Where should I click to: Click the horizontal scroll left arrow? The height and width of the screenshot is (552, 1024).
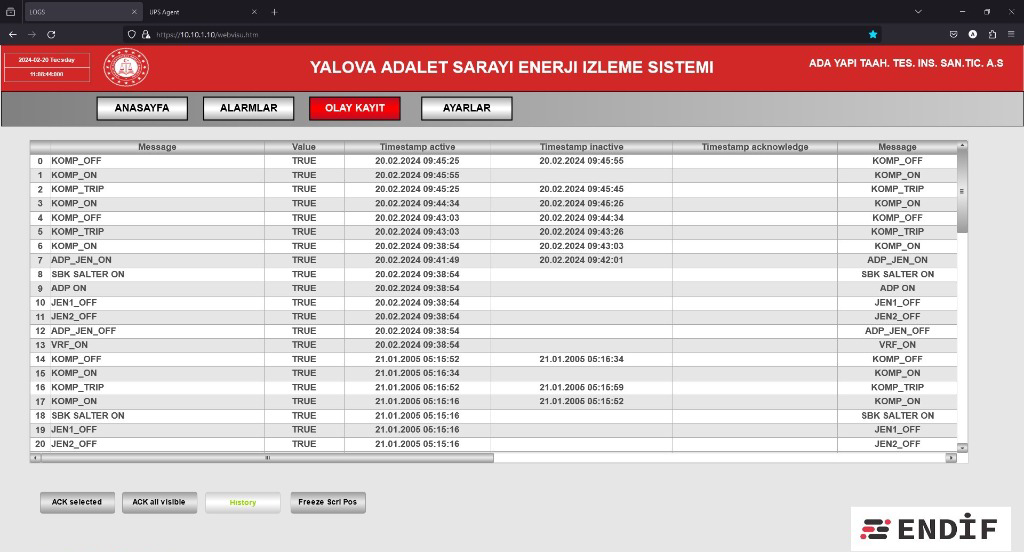point(36,458)
